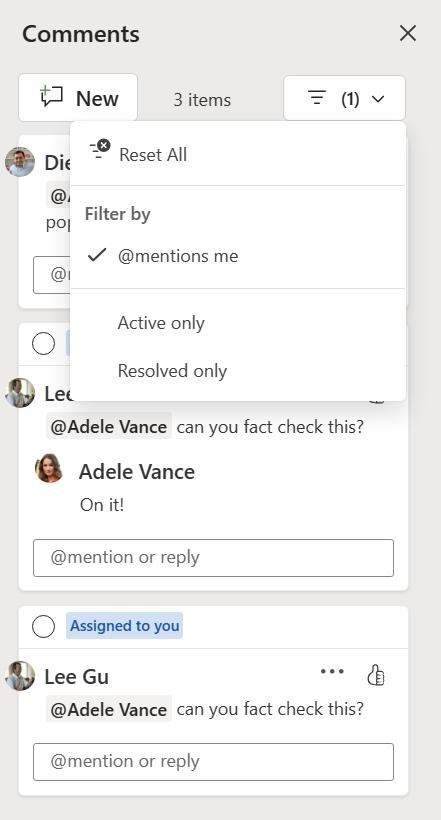The image size is (441, 820).
Task: Click the filter lines icon
Action: point(316,98)
